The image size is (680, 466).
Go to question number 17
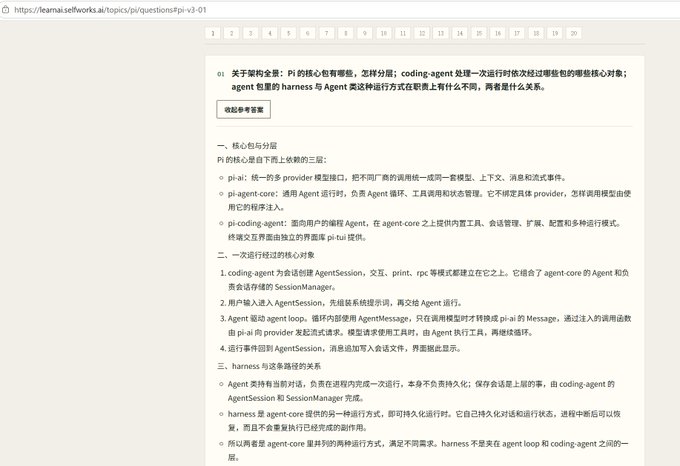(x=517, y=33)
